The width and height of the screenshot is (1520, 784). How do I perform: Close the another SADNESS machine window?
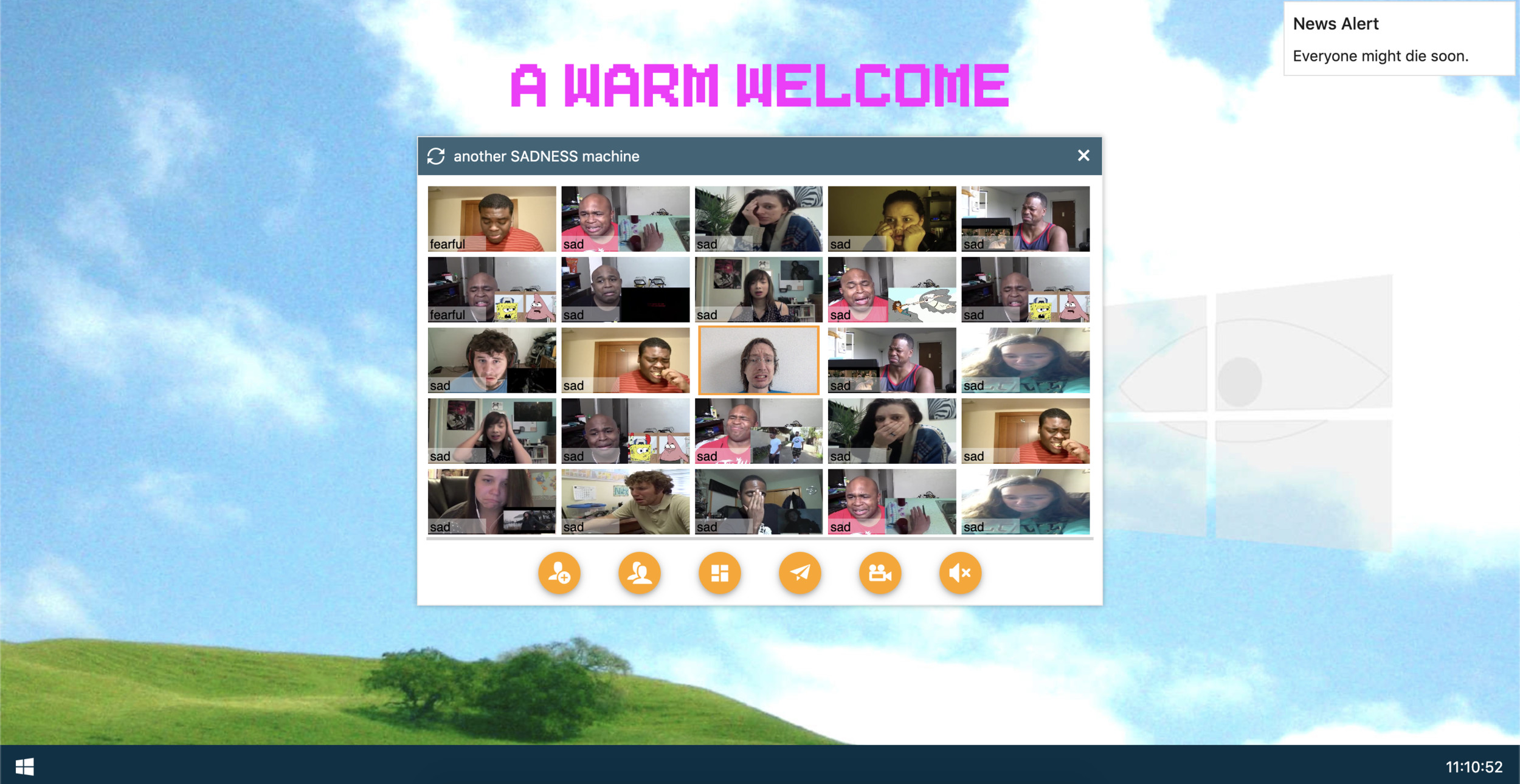click(1083, 156)
